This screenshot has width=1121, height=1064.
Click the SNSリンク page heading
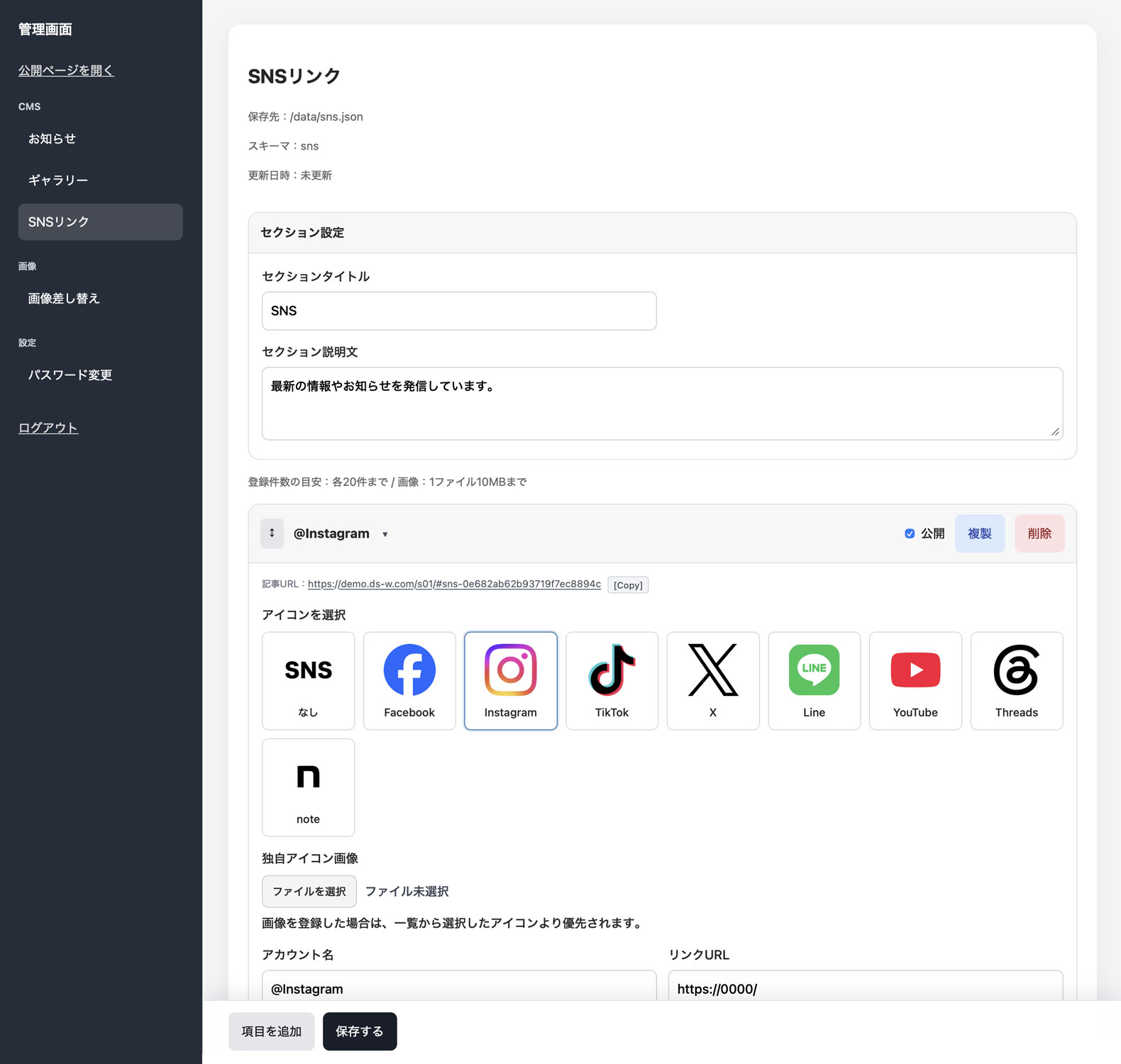(294, 77)
